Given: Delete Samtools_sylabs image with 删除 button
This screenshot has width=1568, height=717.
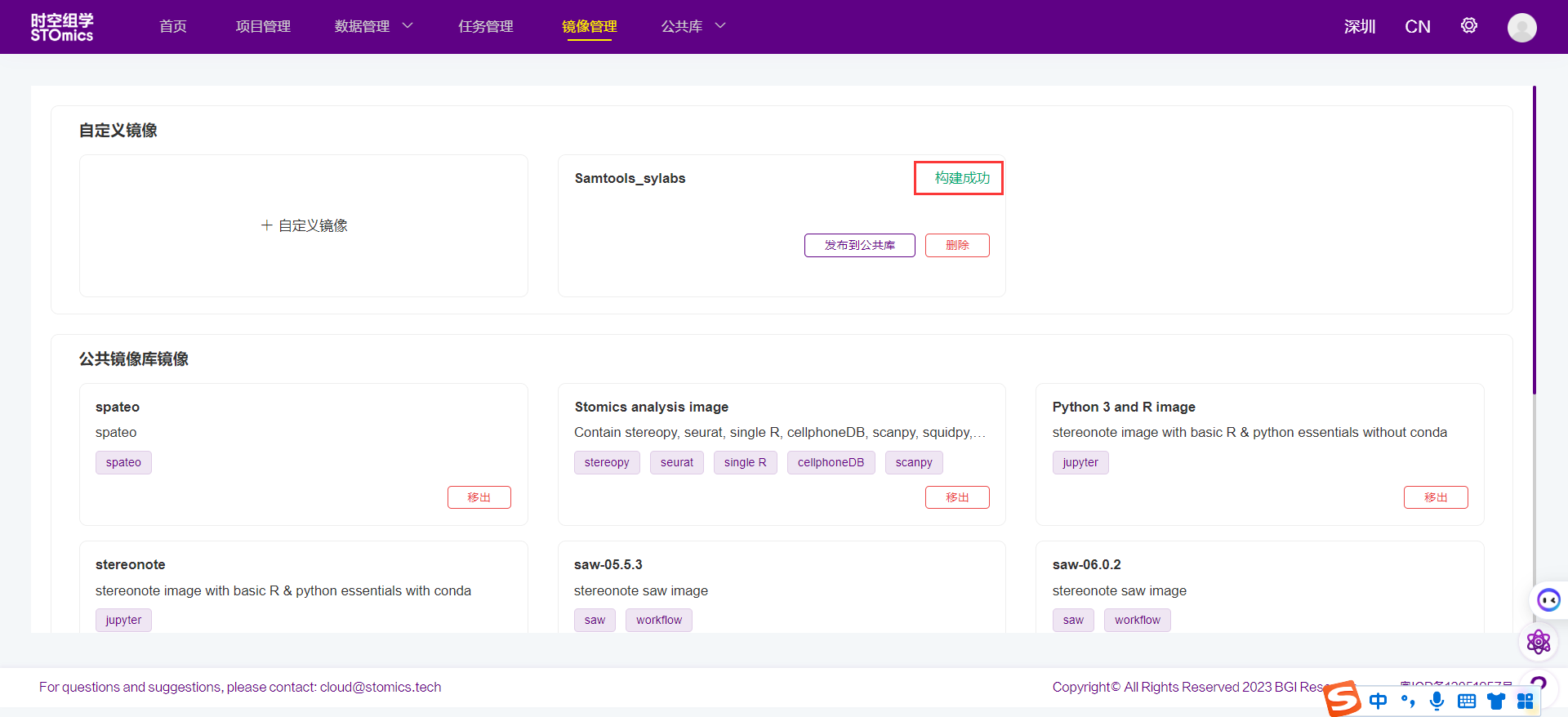Looking at the screenshot, I should pos(957,245).
